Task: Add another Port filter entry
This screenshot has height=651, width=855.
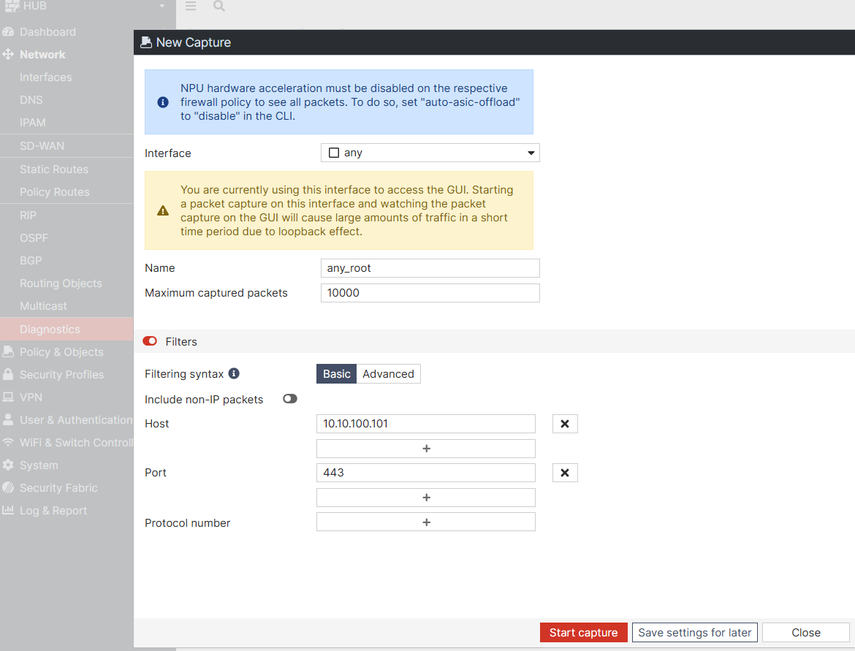Action: [x=426, y=498]
